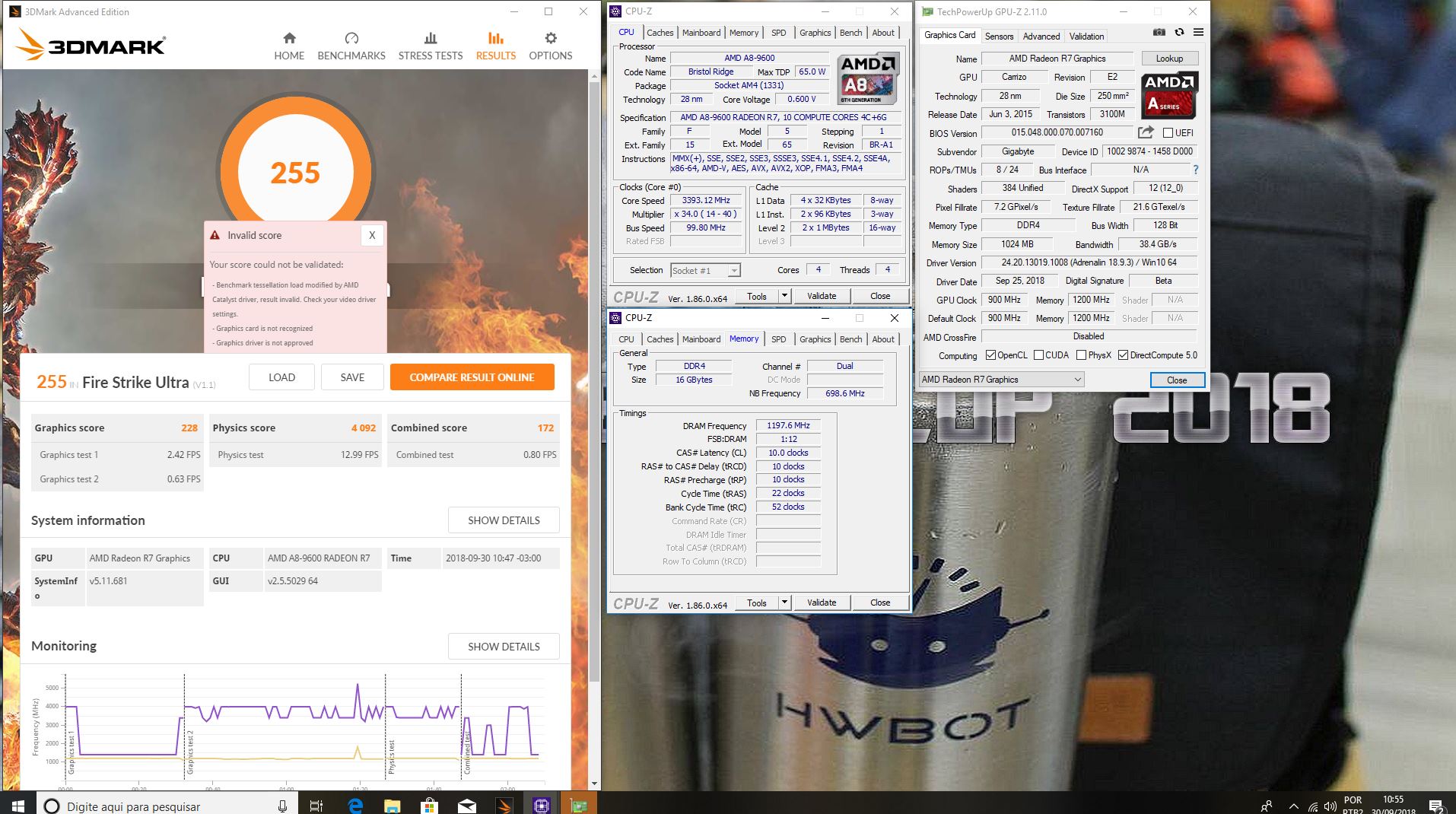The height and width of the screenshot is (814, 1456).
Task: Select the RESULTS section in 3DMark
Action: (496, 46)
